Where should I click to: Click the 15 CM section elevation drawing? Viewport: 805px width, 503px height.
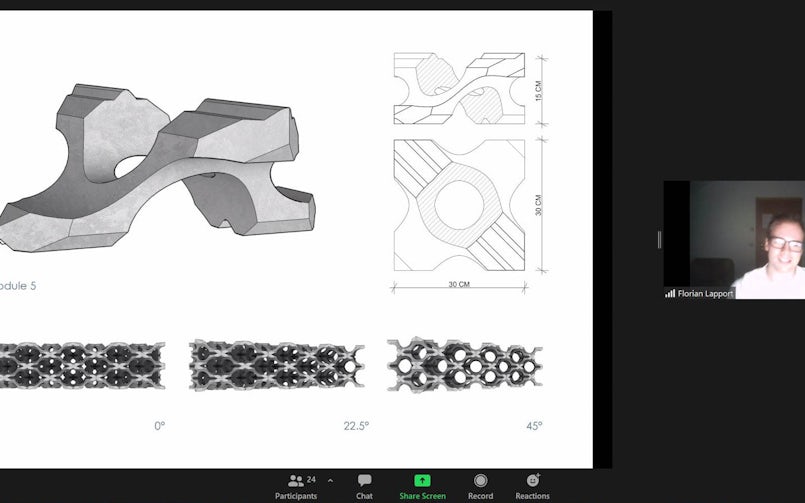[460, 89]
